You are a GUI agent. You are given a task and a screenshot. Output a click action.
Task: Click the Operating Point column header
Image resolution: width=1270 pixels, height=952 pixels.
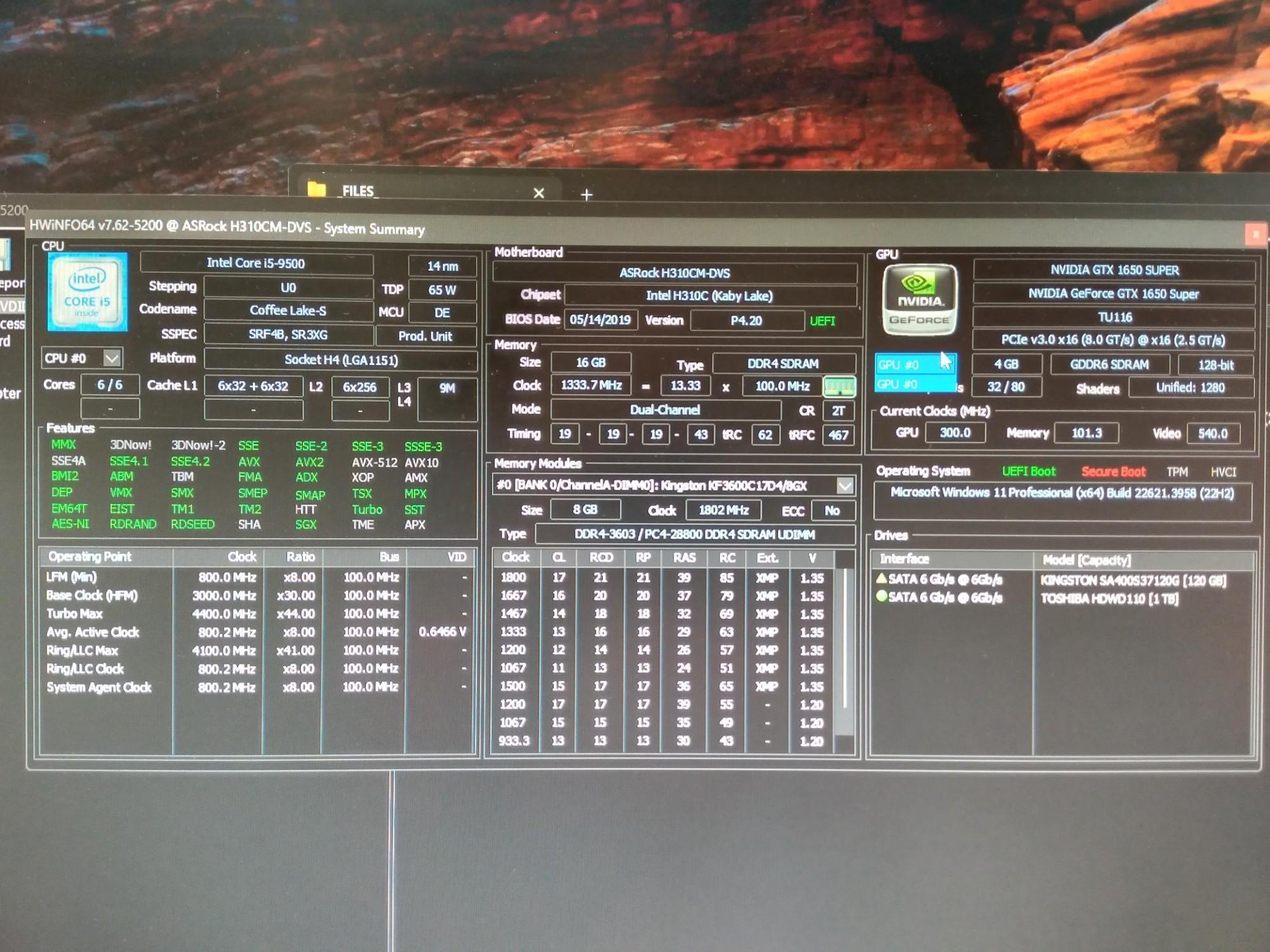[106, 557]
